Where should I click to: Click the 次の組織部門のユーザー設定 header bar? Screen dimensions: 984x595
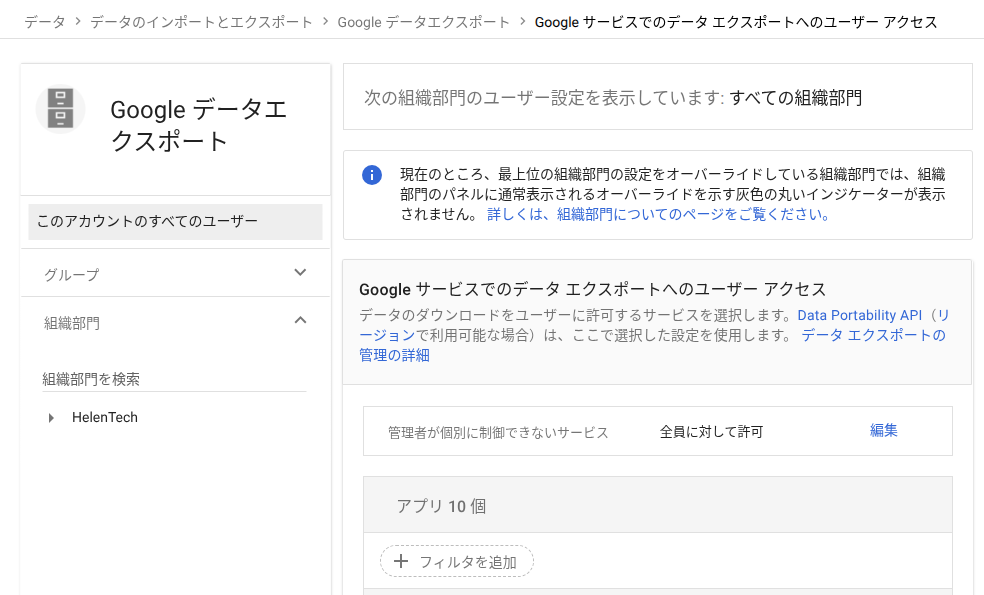pos(657,97)
